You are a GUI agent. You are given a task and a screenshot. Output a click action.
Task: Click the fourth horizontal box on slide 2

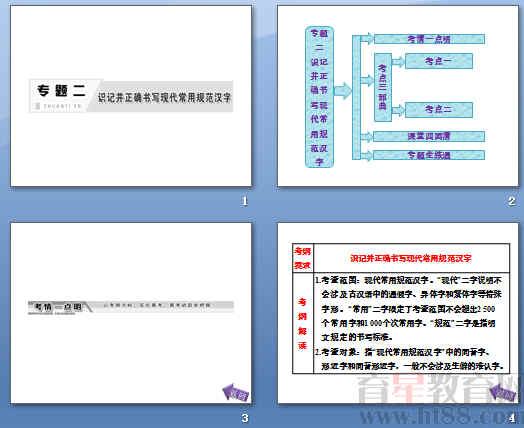pos(429,136)
